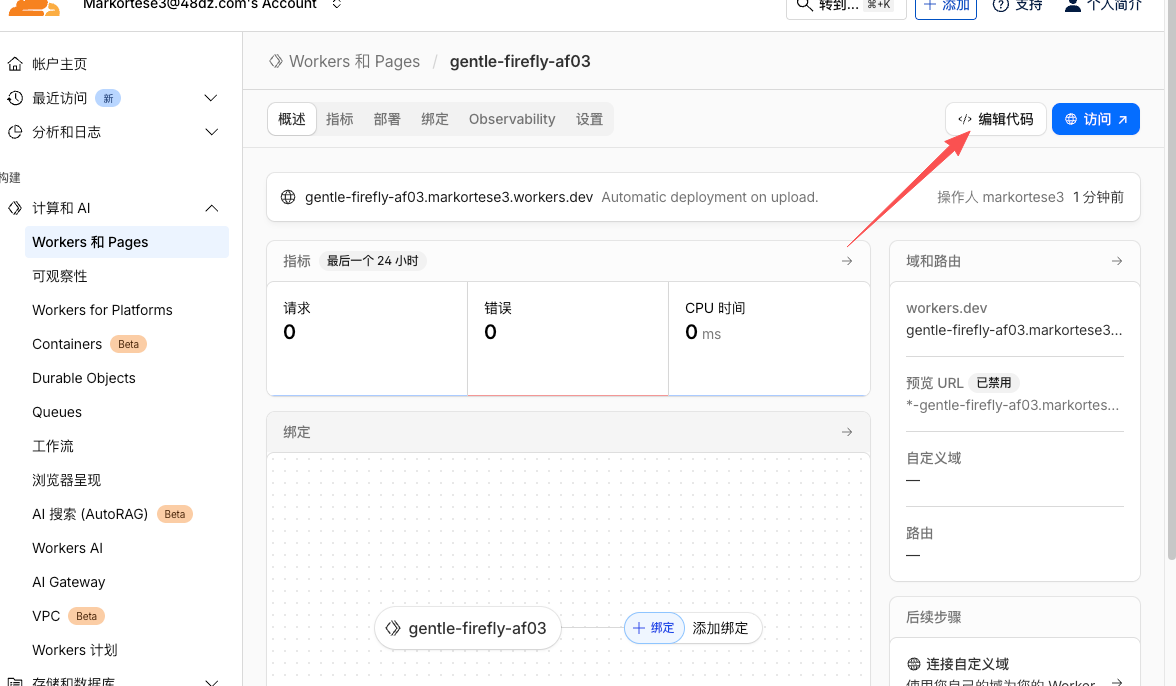This screenshot has width=1176, height=686.
Task: Open the arrow on 域和路由 panel header
Action: click(1117, 261)
